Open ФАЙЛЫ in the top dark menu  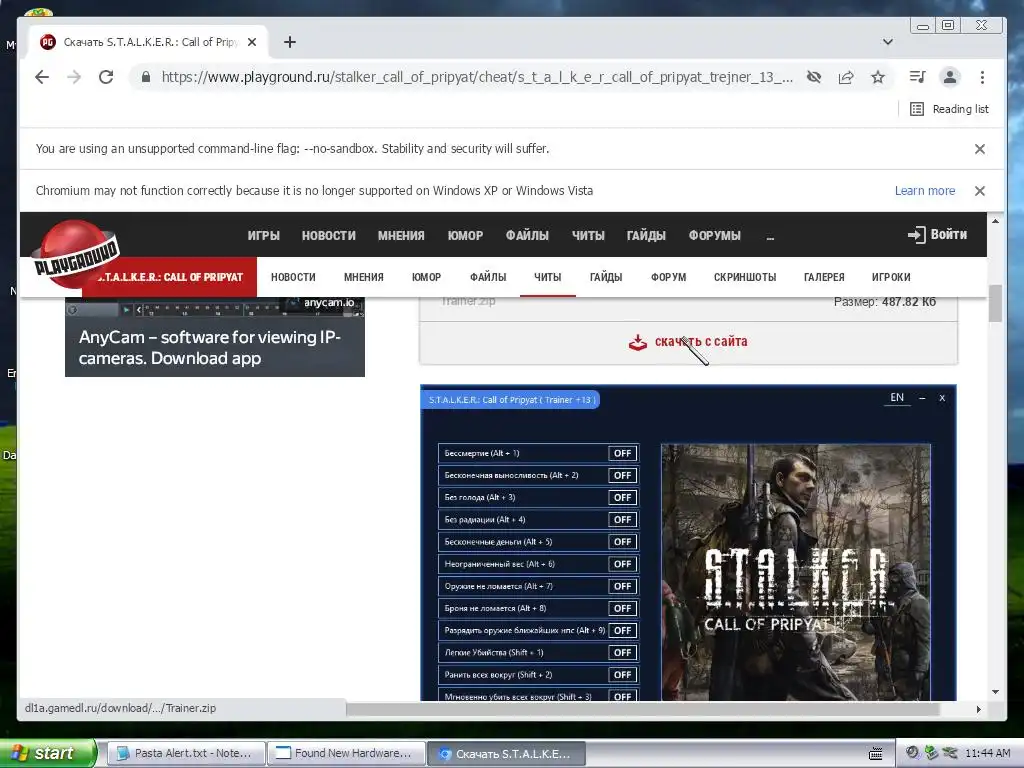[527, 235]
